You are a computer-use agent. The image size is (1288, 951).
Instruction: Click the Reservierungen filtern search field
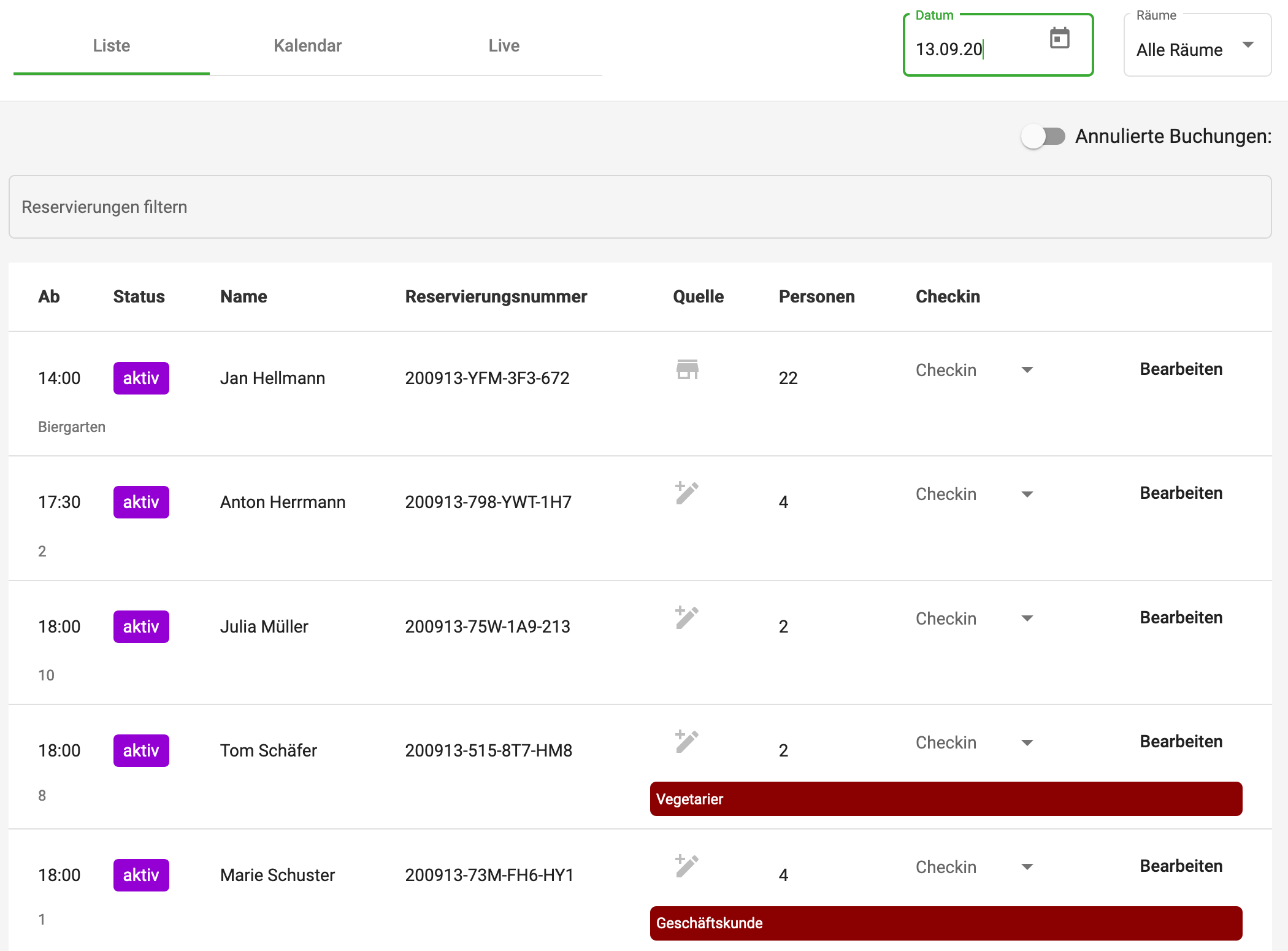click(x=640, y=207)
